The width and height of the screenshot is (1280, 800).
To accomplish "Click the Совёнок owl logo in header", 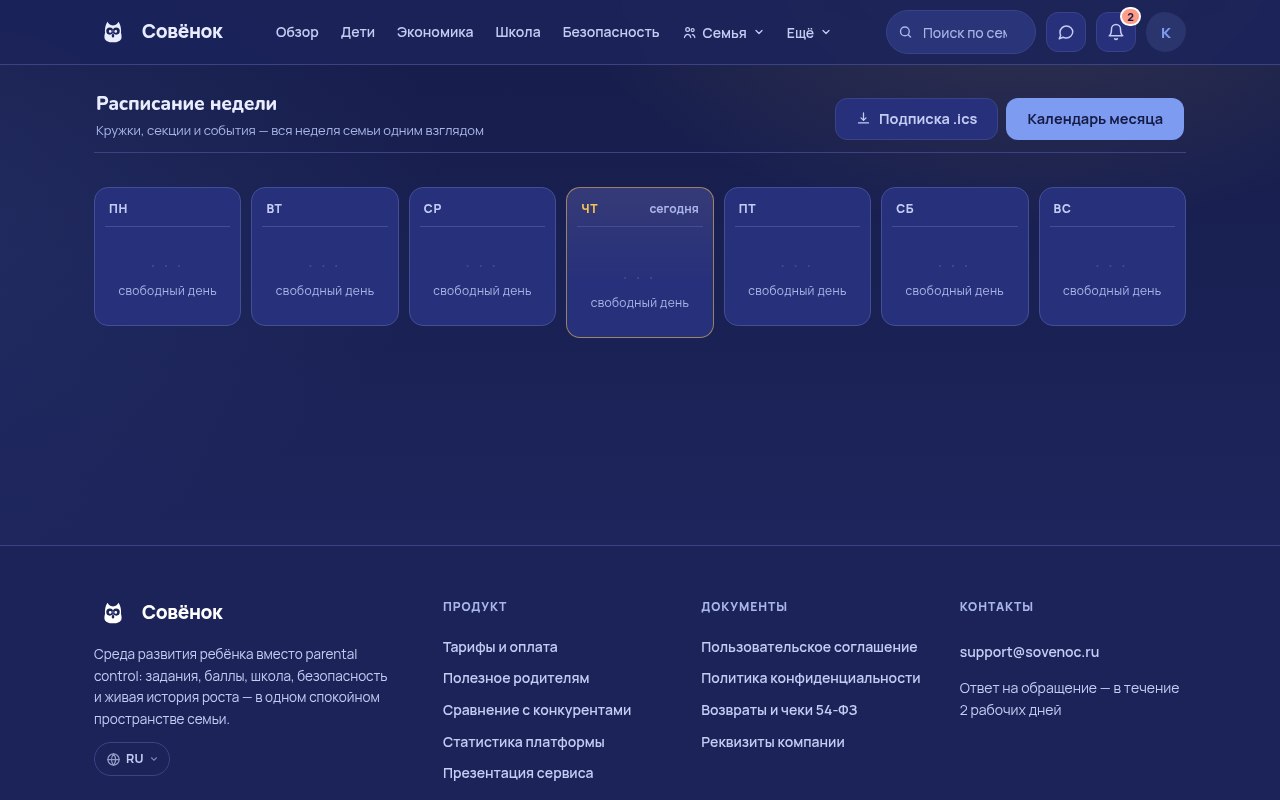I will click(x=113, y=32).
